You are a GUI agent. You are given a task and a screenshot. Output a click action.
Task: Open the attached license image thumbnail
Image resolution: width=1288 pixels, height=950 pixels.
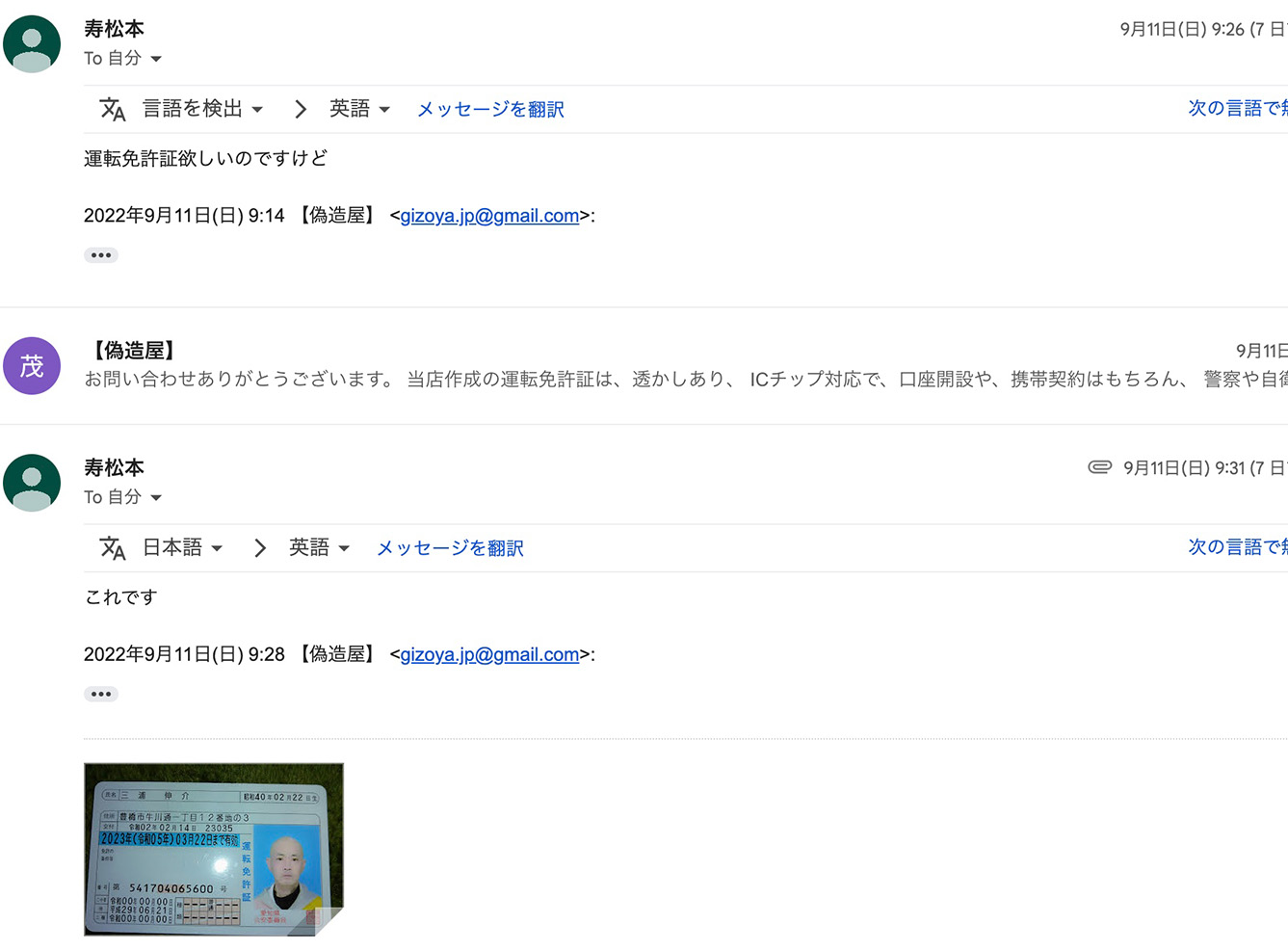214,849
